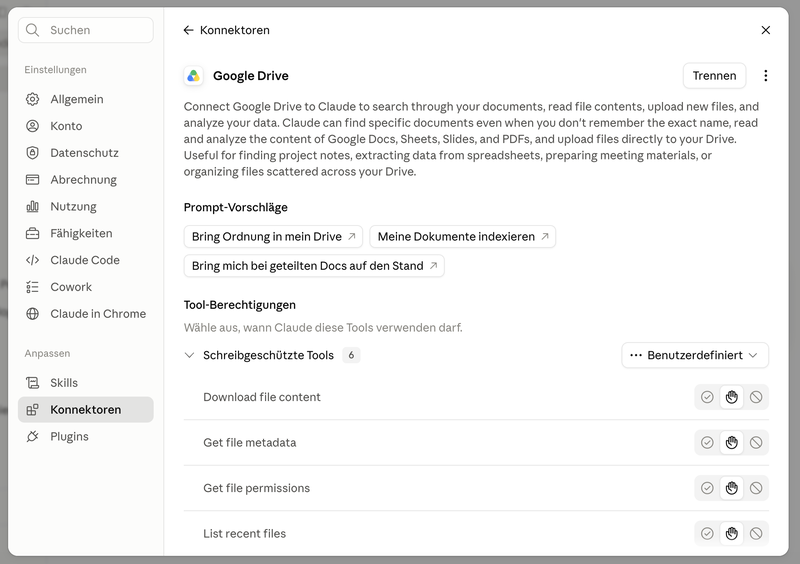Block Download file content tool
This screenshot has height=564, width=800.
point(756,397)
